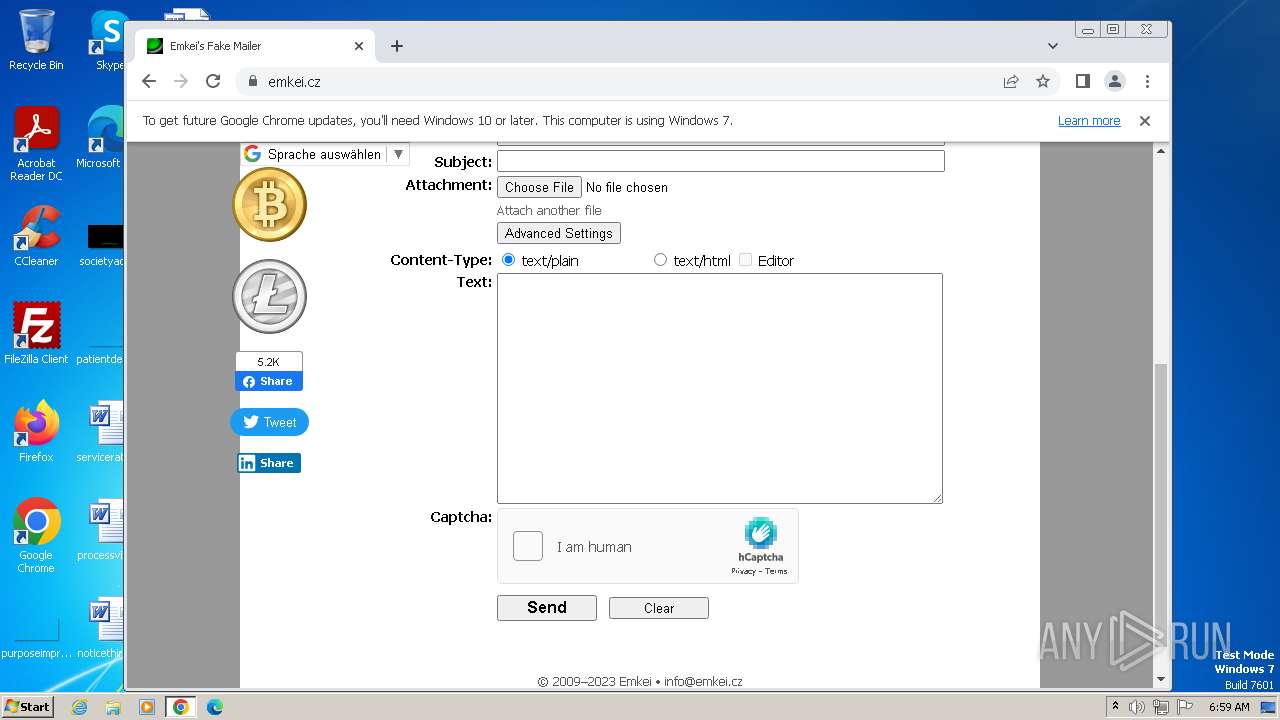Click the site lock icon

tap(252, 81)
